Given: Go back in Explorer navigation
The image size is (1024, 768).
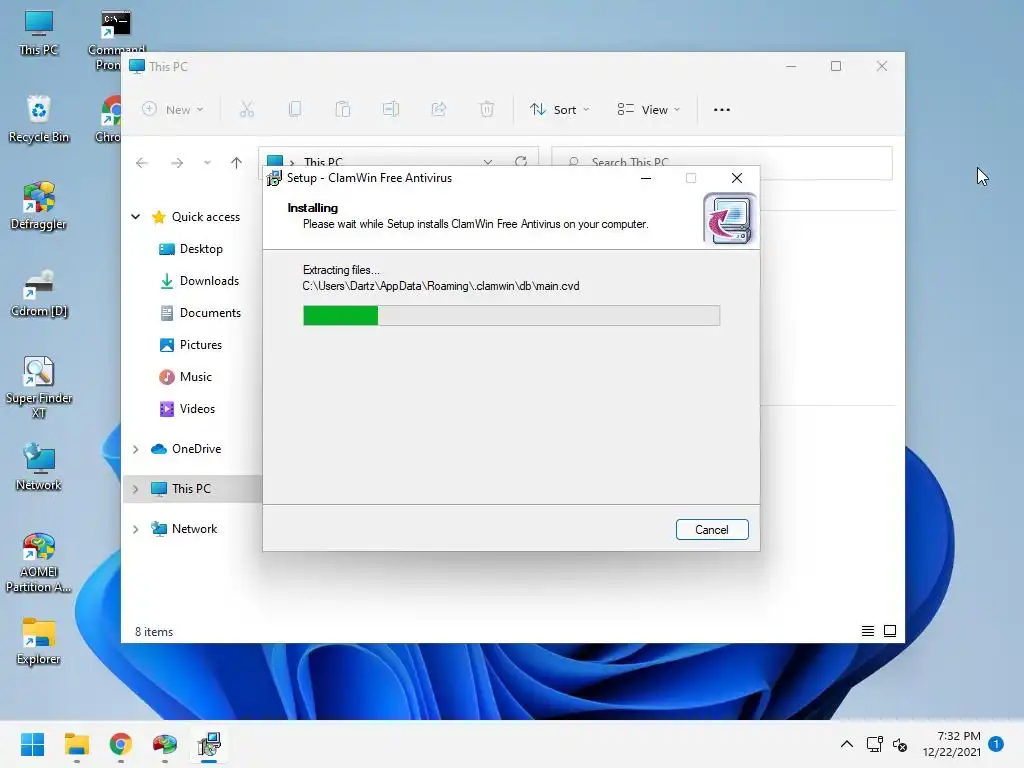Looking at the screenshot, I should (142, 163).
